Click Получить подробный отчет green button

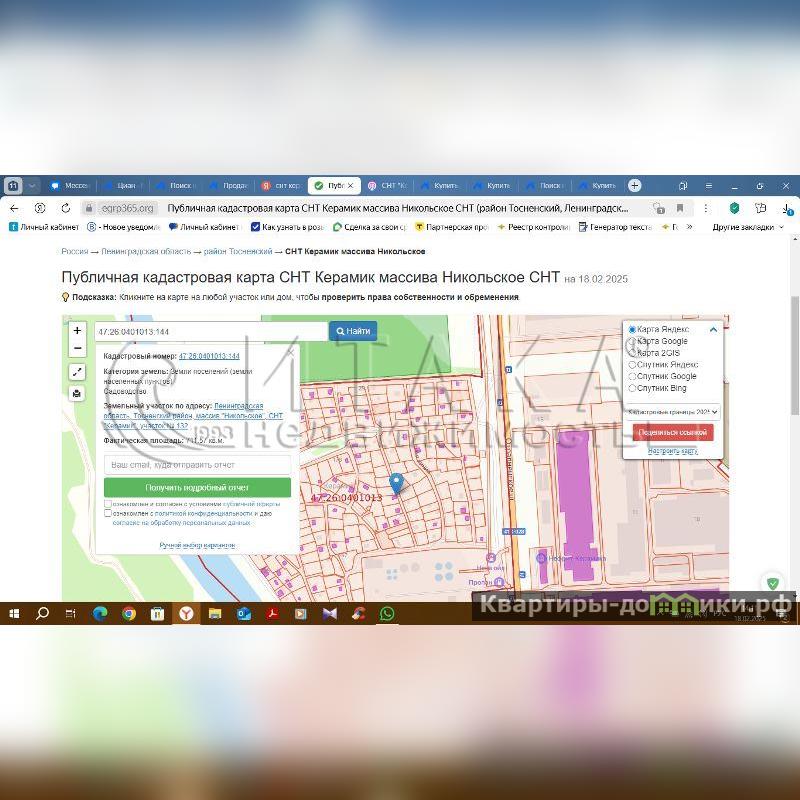point(197,487)
